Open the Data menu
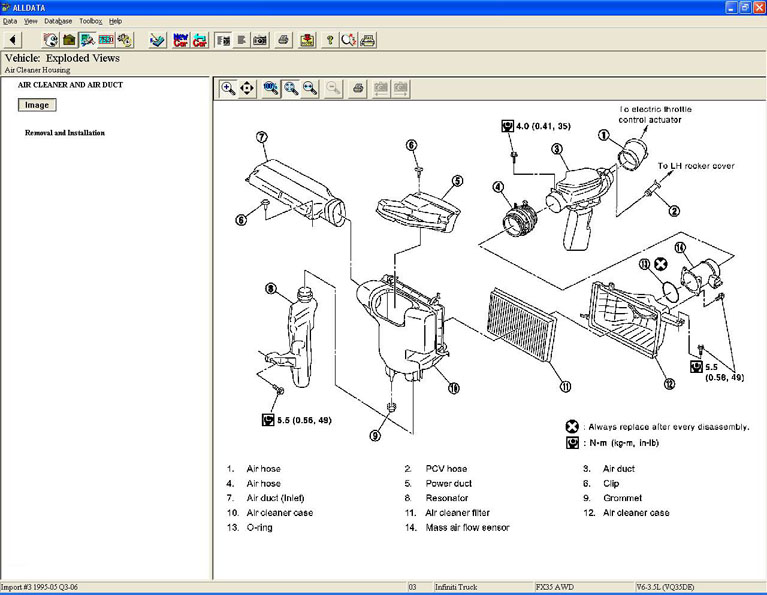767x595 pixels. coord(10,21)
